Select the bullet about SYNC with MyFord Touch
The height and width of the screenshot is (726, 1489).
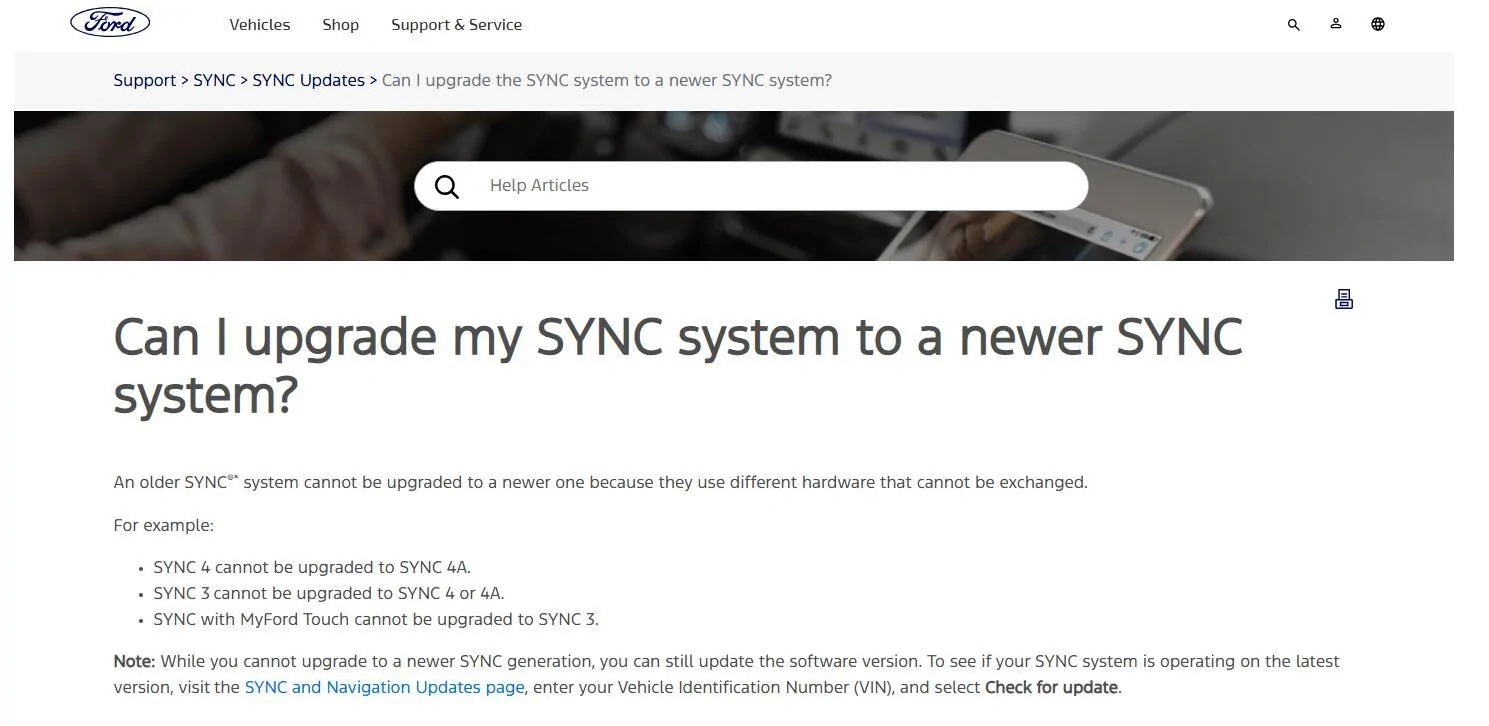(376, 619)
